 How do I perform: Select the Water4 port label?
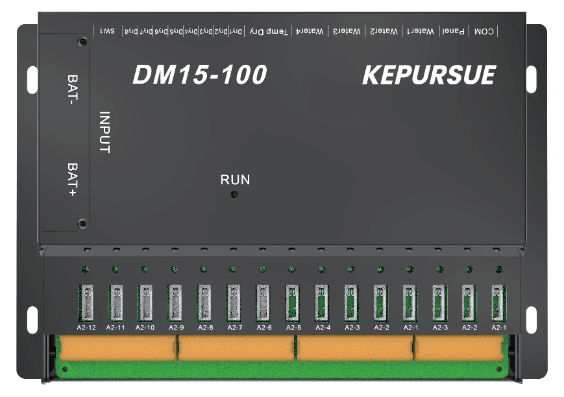click(x=309, y=32)
